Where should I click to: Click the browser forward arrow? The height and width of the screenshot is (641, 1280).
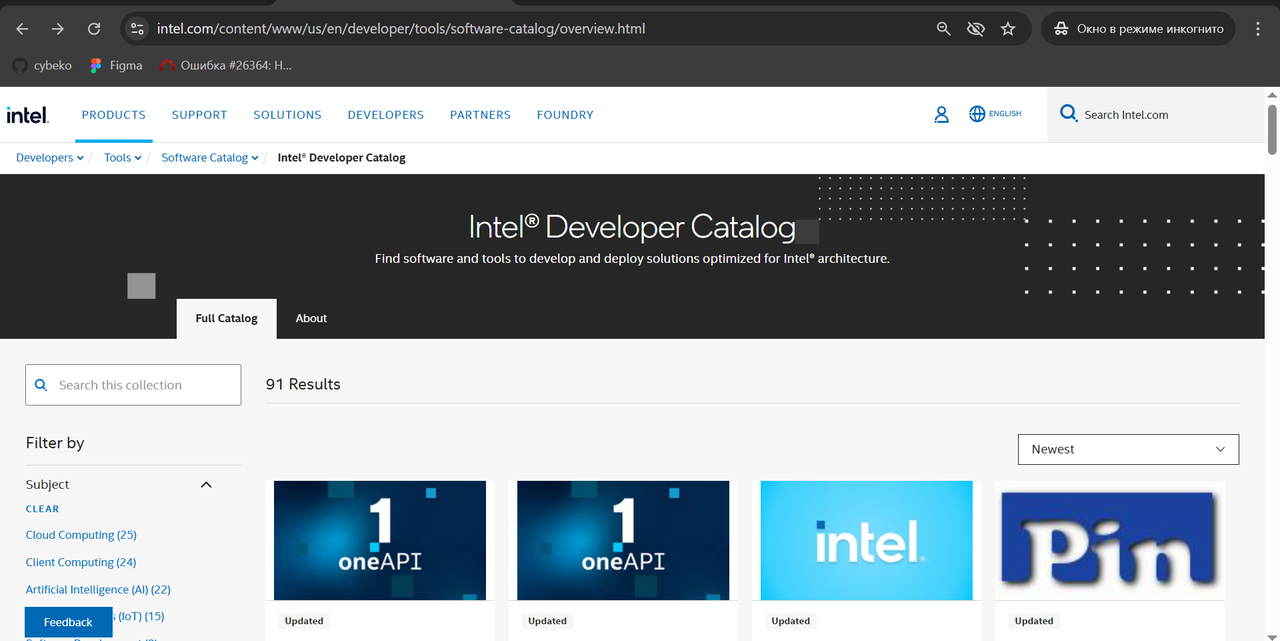click(x=57, y=29)
